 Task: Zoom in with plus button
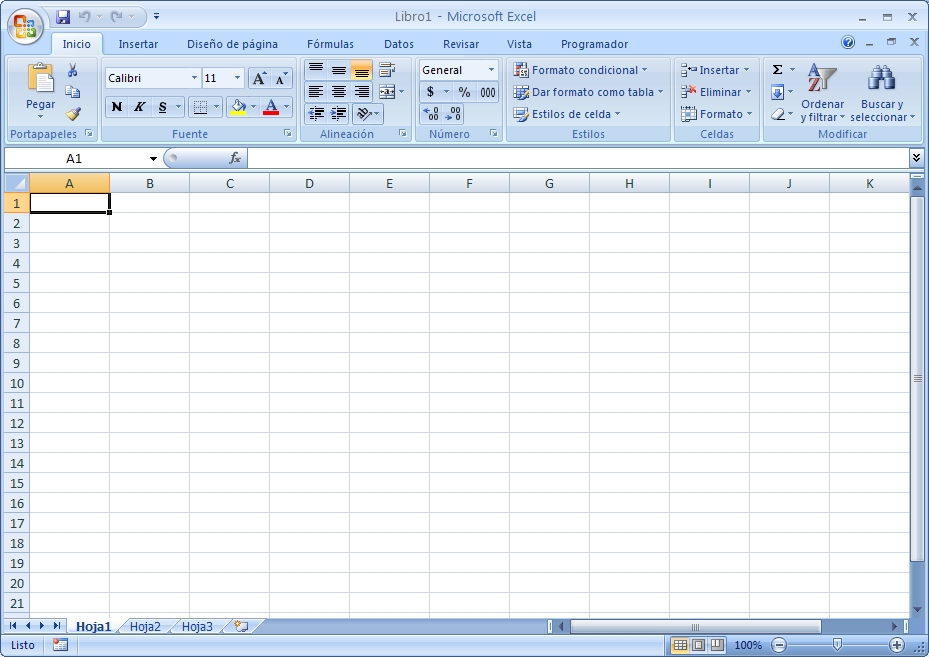click(896, 645)
